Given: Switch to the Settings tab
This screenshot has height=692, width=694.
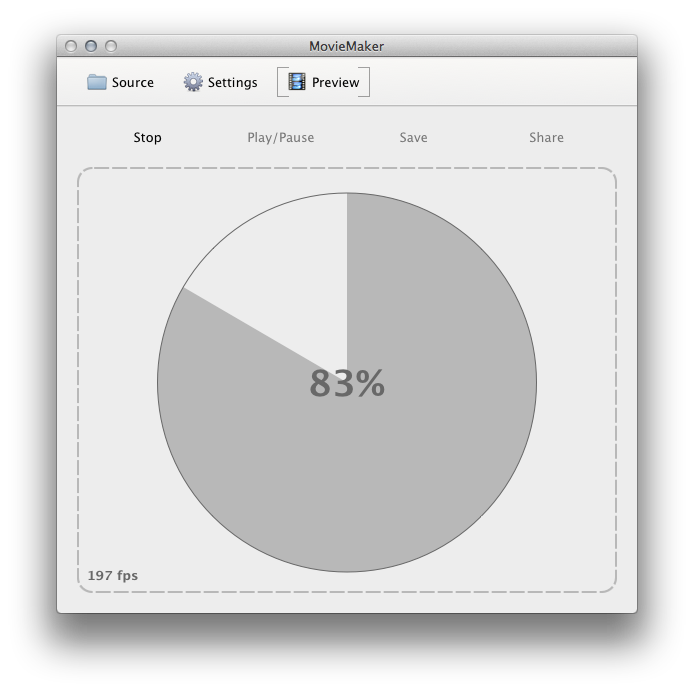Looking at the screenshot, I should 220,82.
